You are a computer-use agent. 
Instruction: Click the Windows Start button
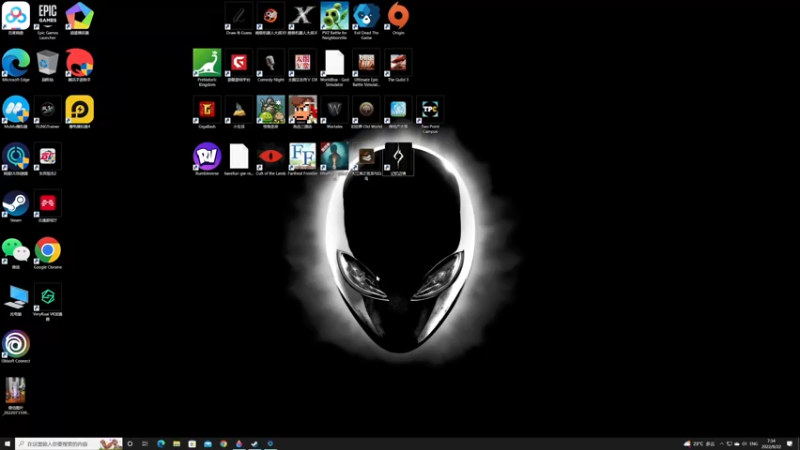click(x=7, y=444)
